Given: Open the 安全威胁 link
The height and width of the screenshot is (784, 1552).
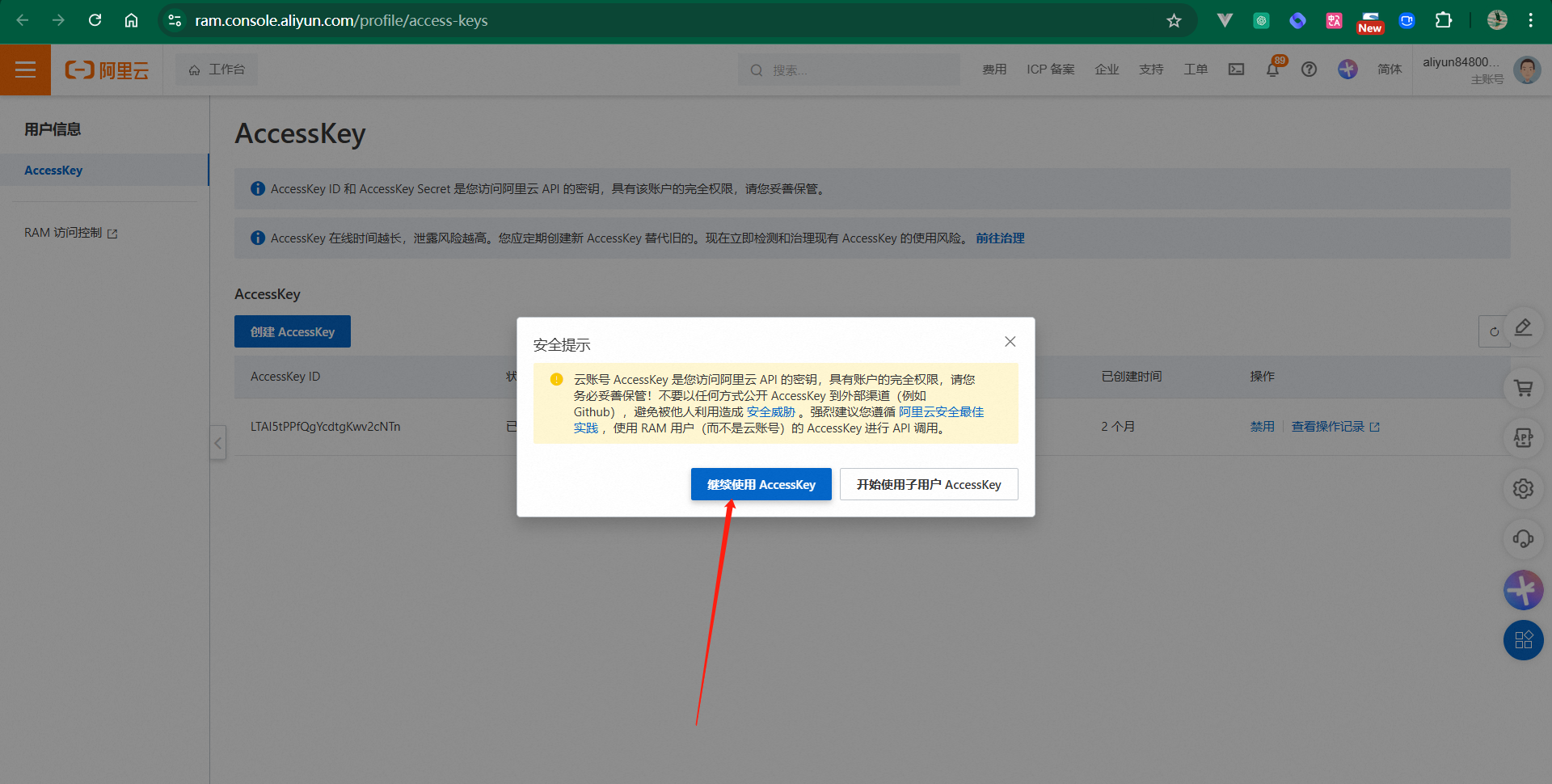Looking at the screenshot, I should pyautogui.click(x=770, y=411).
